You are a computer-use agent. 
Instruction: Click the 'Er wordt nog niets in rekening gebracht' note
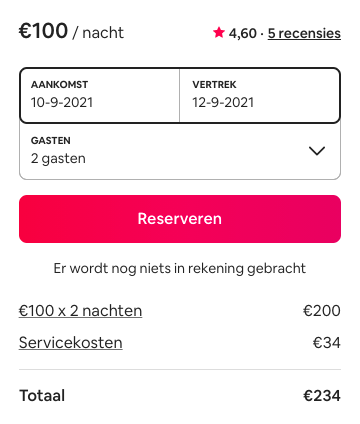(x=180, y=268)
